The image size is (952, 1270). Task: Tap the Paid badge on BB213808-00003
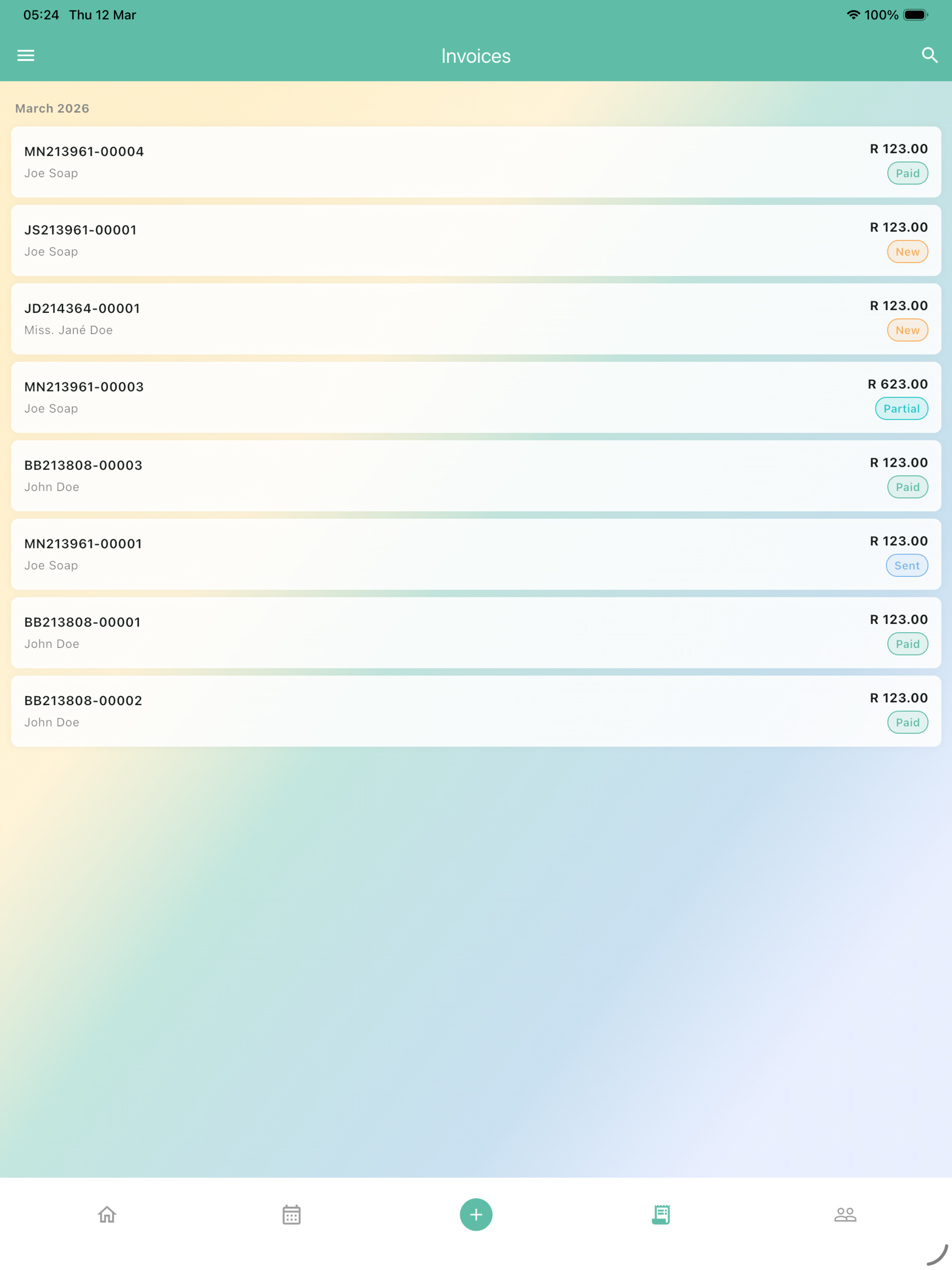(908, 487)
